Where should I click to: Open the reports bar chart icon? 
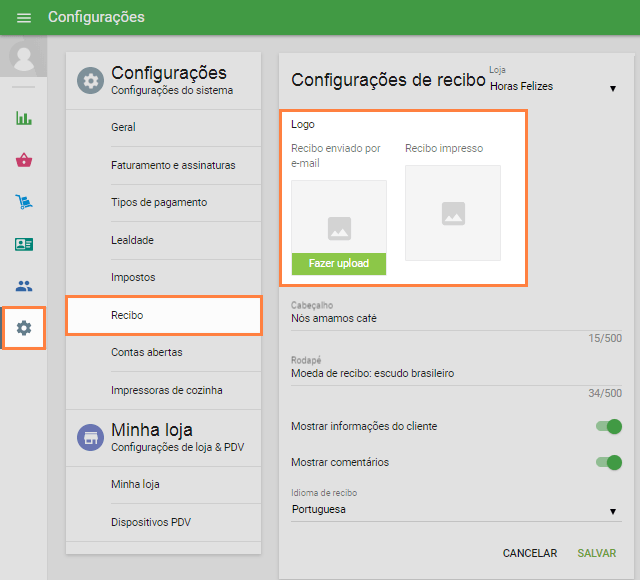24,118
